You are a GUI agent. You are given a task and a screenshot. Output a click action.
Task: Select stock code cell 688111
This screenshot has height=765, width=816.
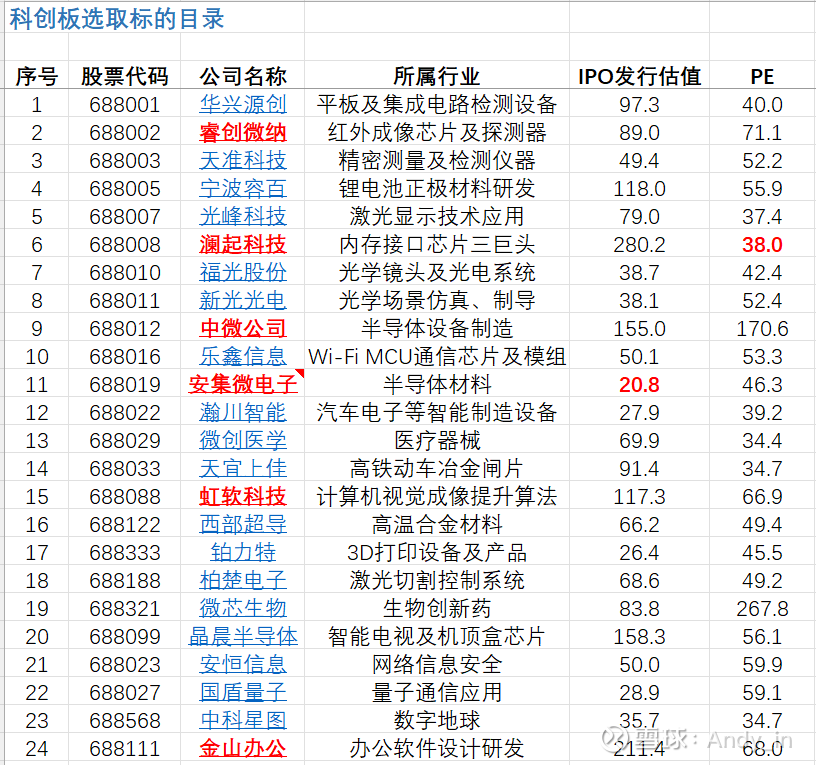[124, 748]
